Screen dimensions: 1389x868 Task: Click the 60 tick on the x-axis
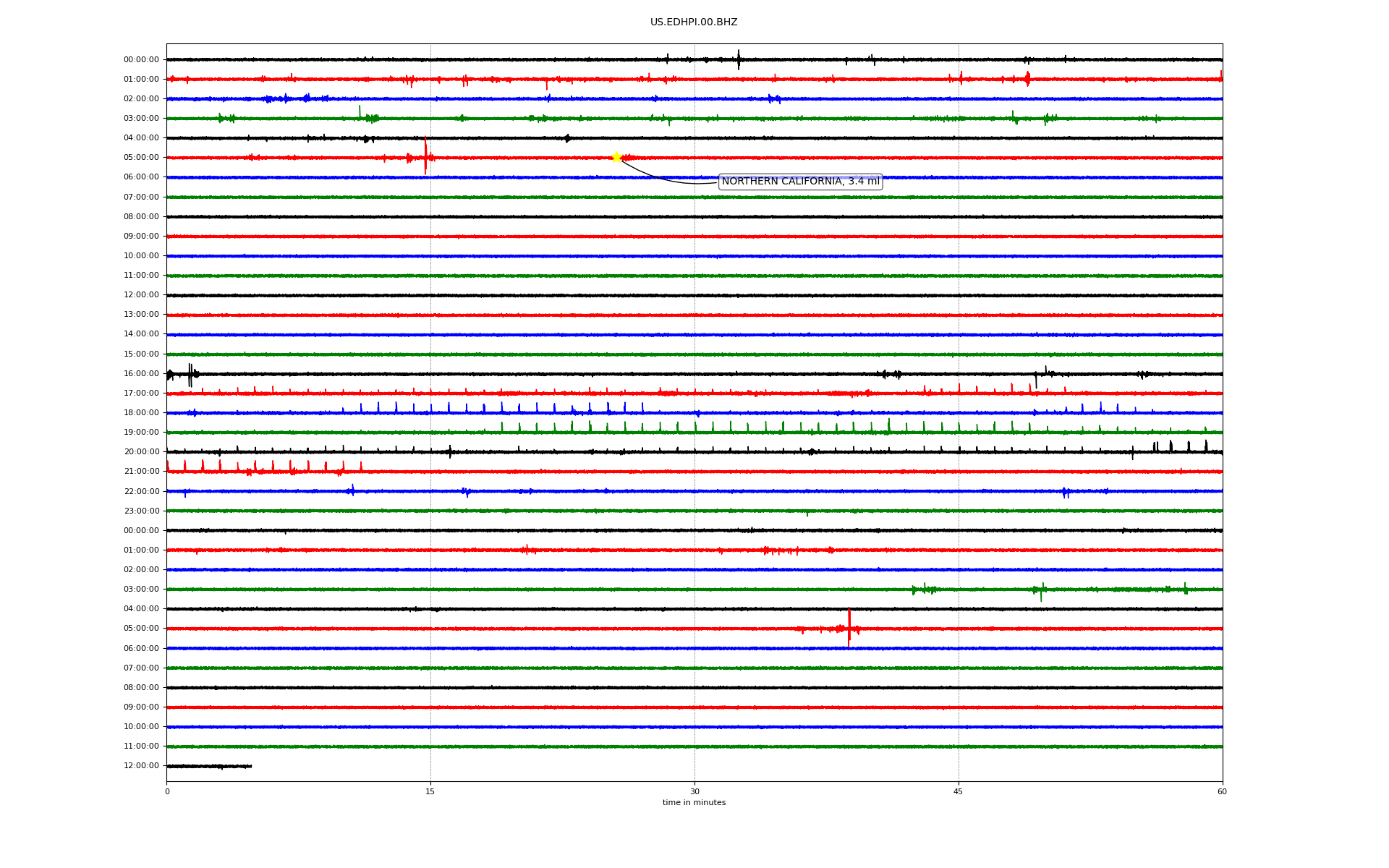[x=1222, y=791]
